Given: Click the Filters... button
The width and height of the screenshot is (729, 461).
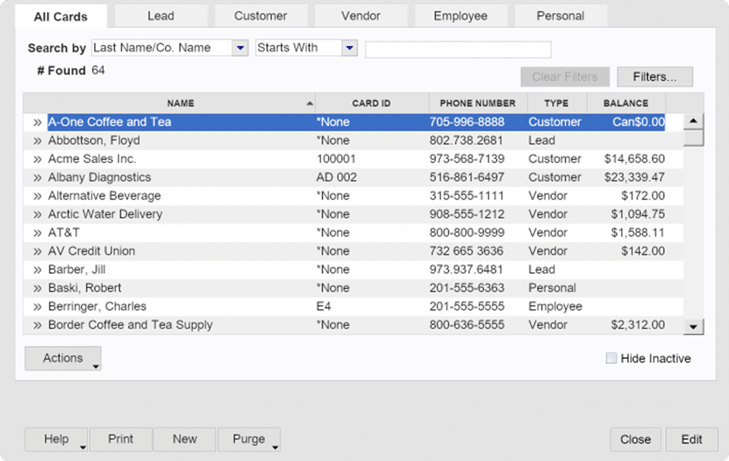Looking at the screenshot, I should coord(655,77).
